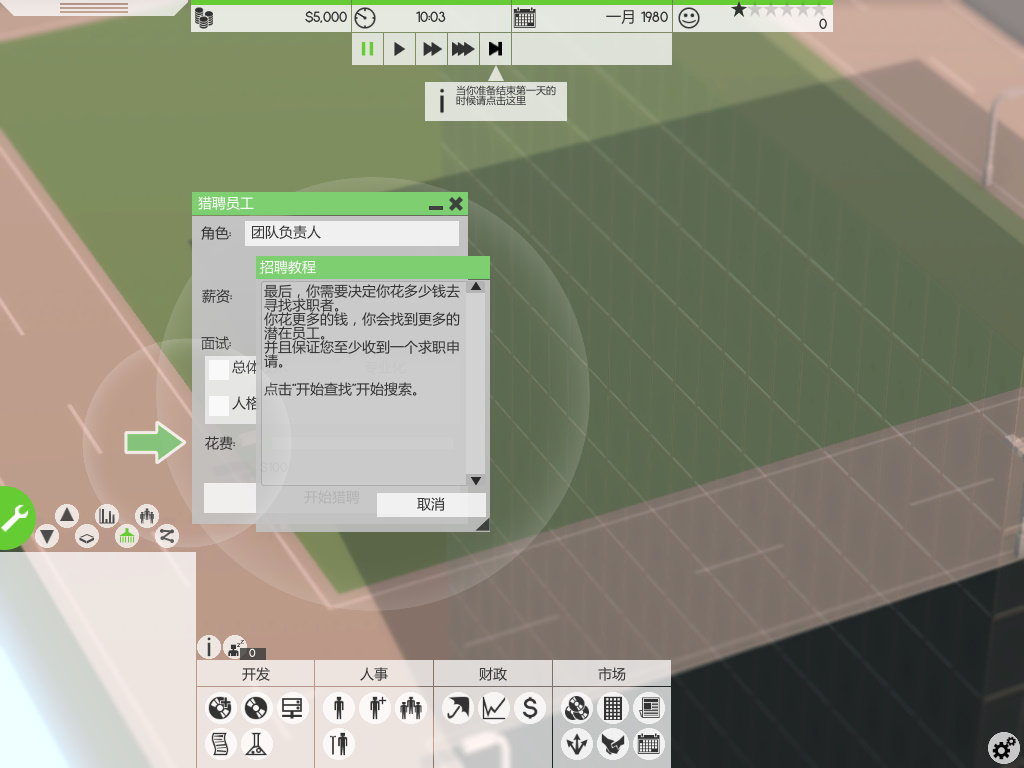This screenshot has width=1024, height=768.
Task: Click single employee icon under 人事
Action: 339,707
